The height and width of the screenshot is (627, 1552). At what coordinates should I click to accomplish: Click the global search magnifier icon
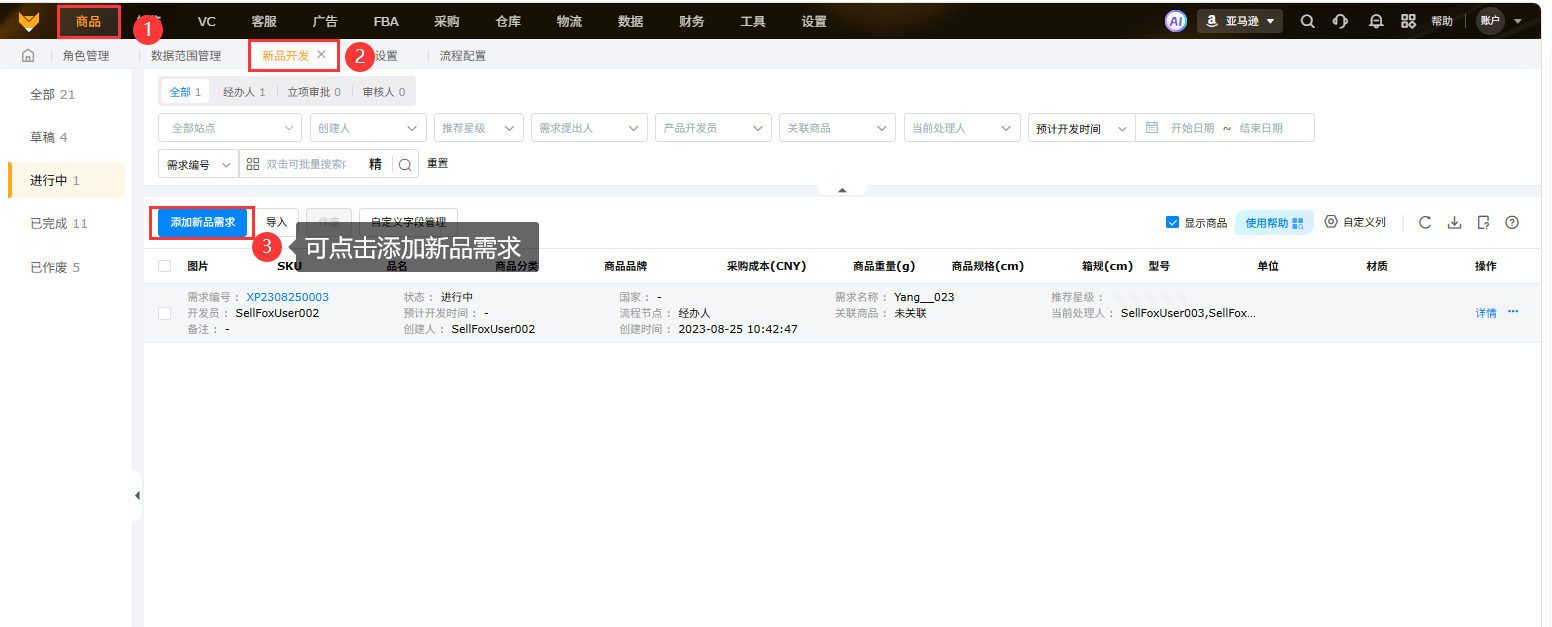tap(1307, 21)
